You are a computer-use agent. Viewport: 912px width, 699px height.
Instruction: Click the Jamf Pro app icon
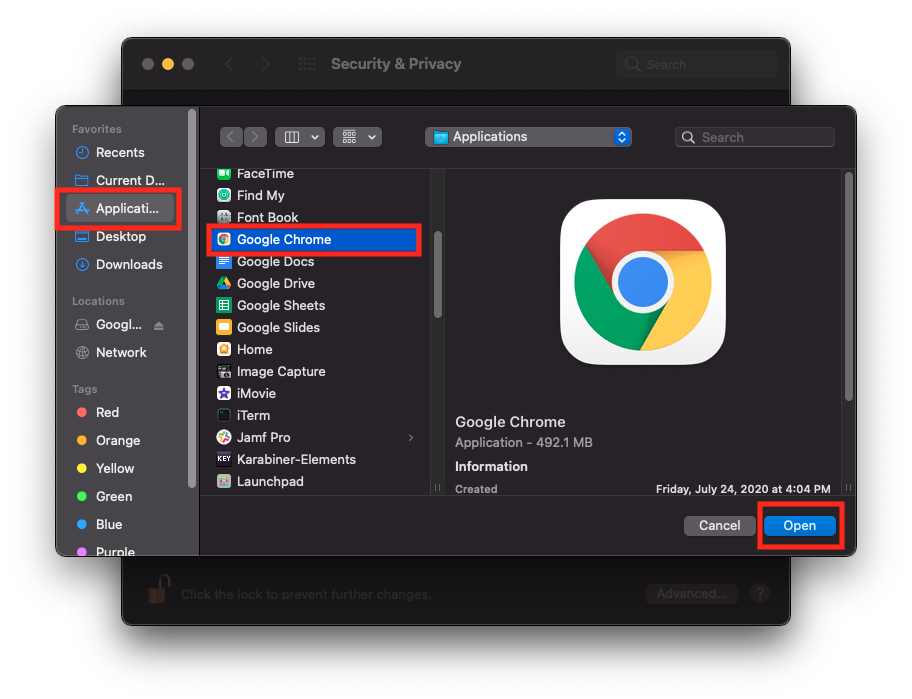pos(224,437)
